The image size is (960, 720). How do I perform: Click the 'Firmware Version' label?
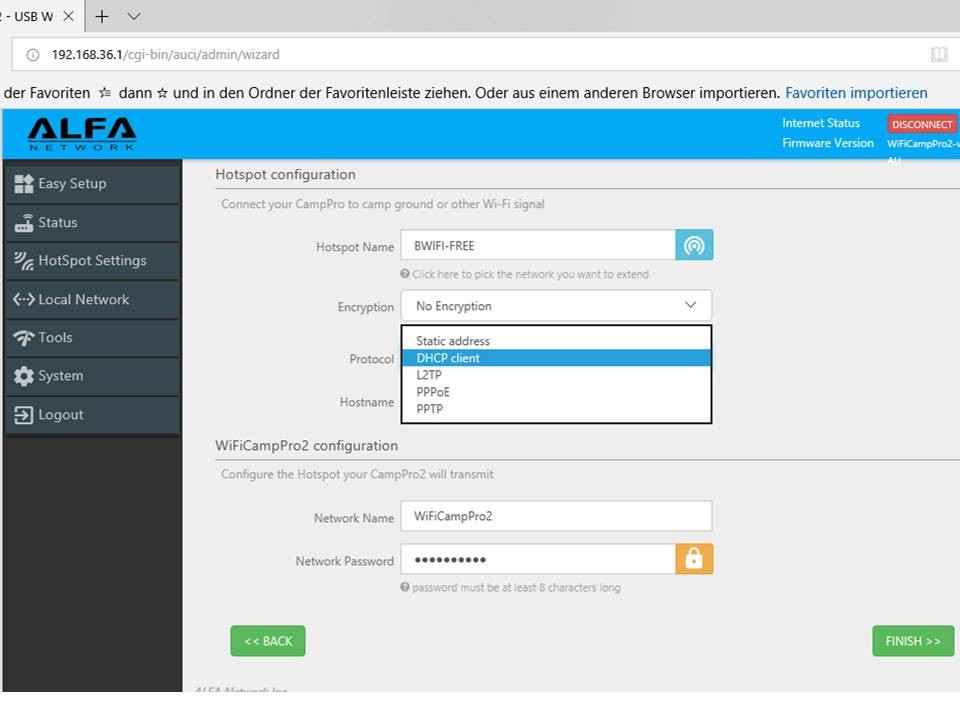coord(828,143)
